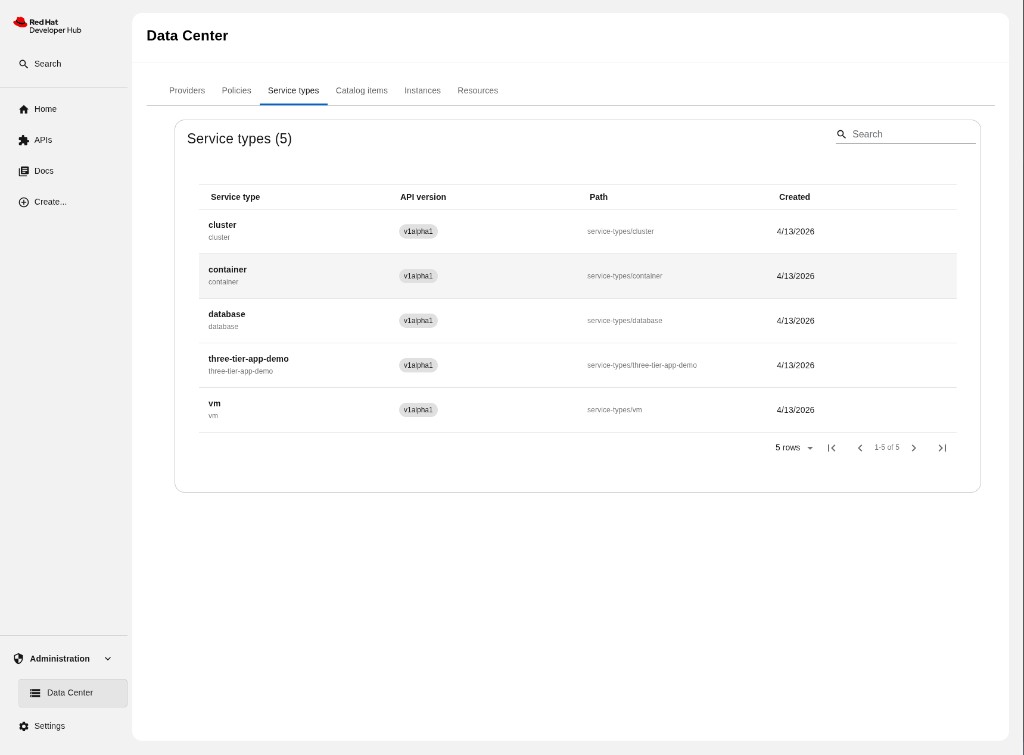Select the Service types tab
Screen dimensions: 1024x755
293,90
